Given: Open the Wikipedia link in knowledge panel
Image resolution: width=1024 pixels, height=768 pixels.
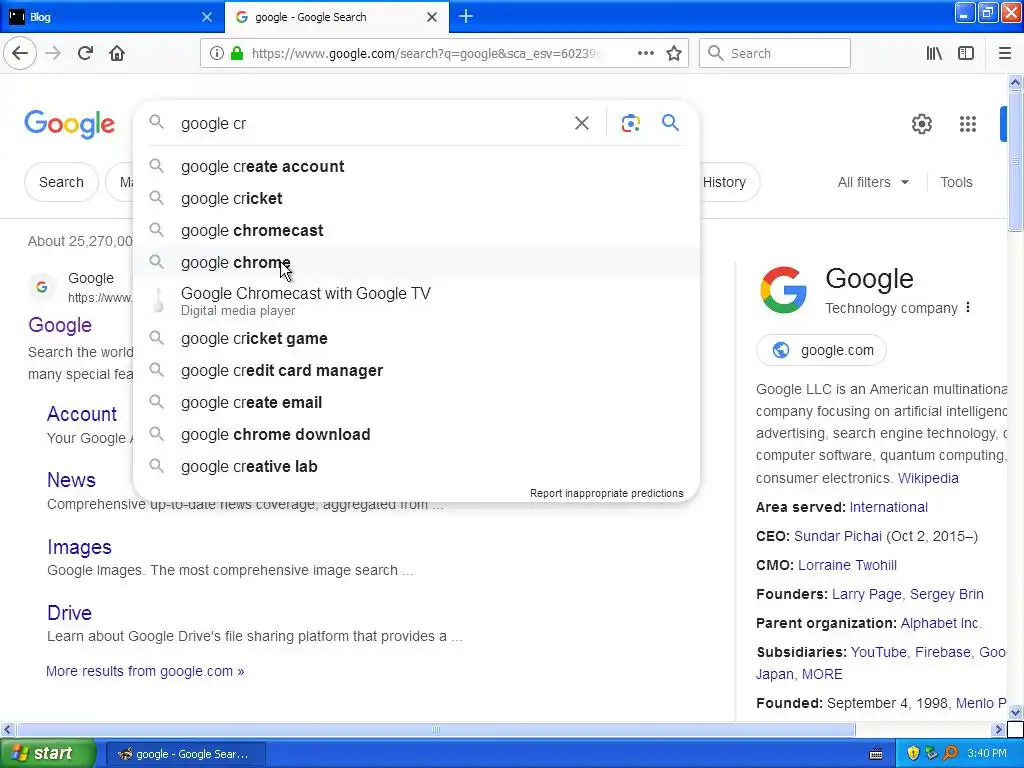Looking at the screenshot, I should click(x=928, y=478).
